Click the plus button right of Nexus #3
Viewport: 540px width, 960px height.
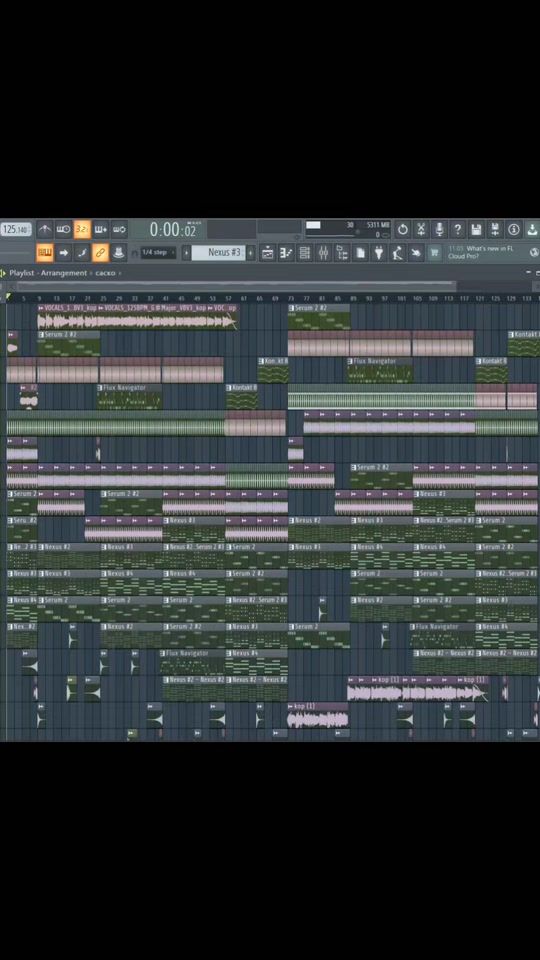(250, 252)
